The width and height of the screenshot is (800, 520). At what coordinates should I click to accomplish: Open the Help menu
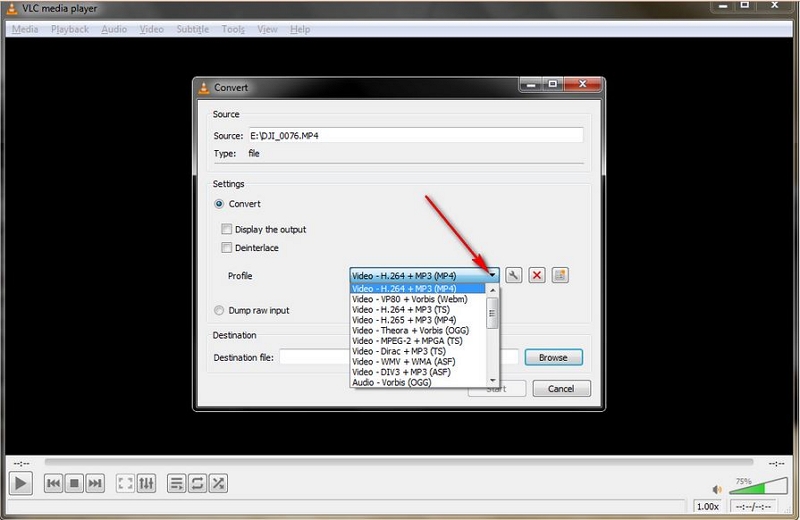tap(300, 29)
